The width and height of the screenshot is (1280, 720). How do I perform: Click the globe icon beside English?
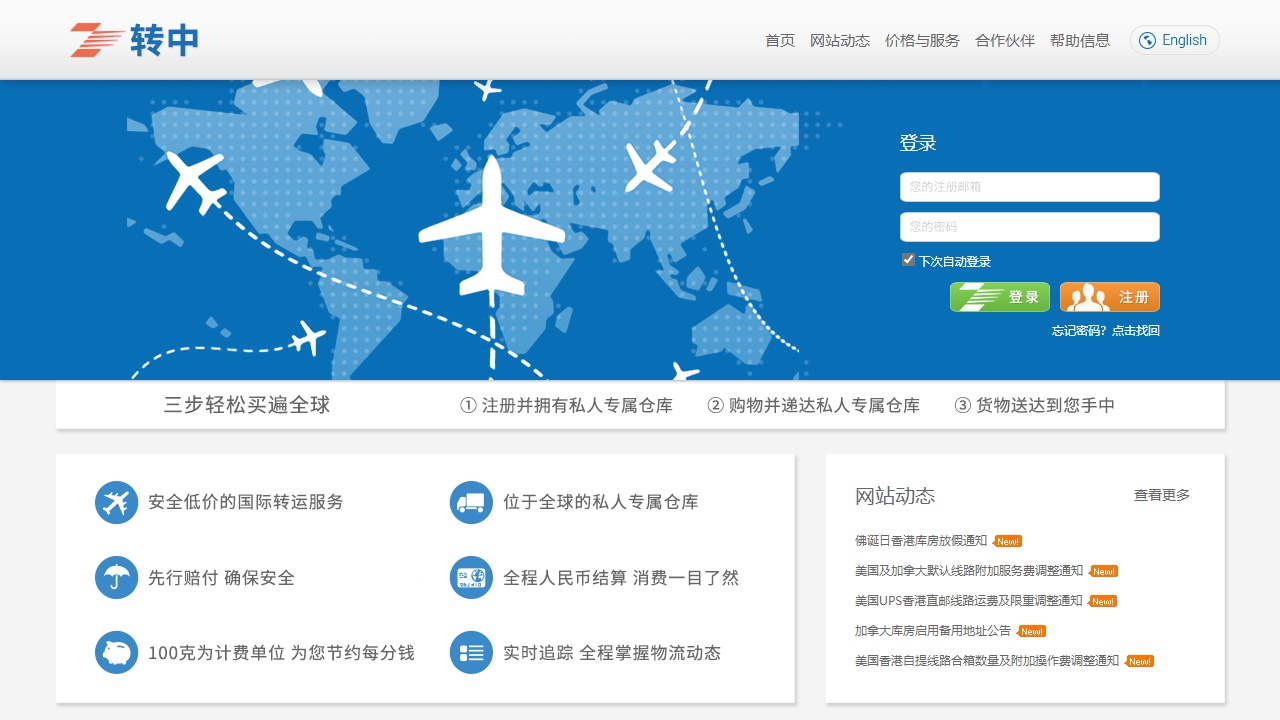[1148, 40]
